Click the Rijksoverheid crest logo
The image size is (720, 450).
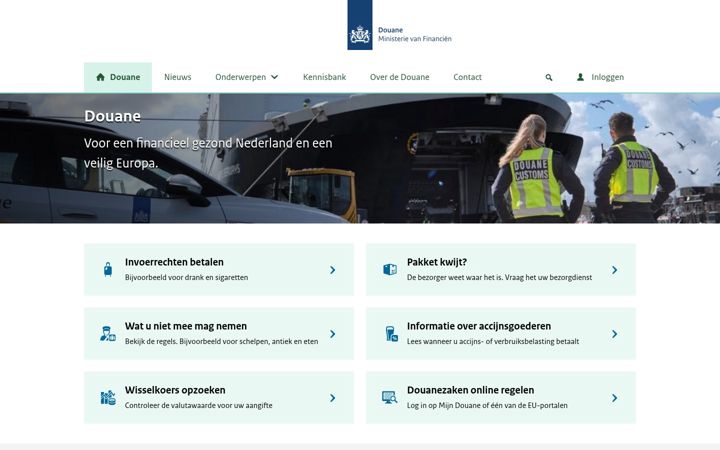pyautogui.click(x=360, y=25)
